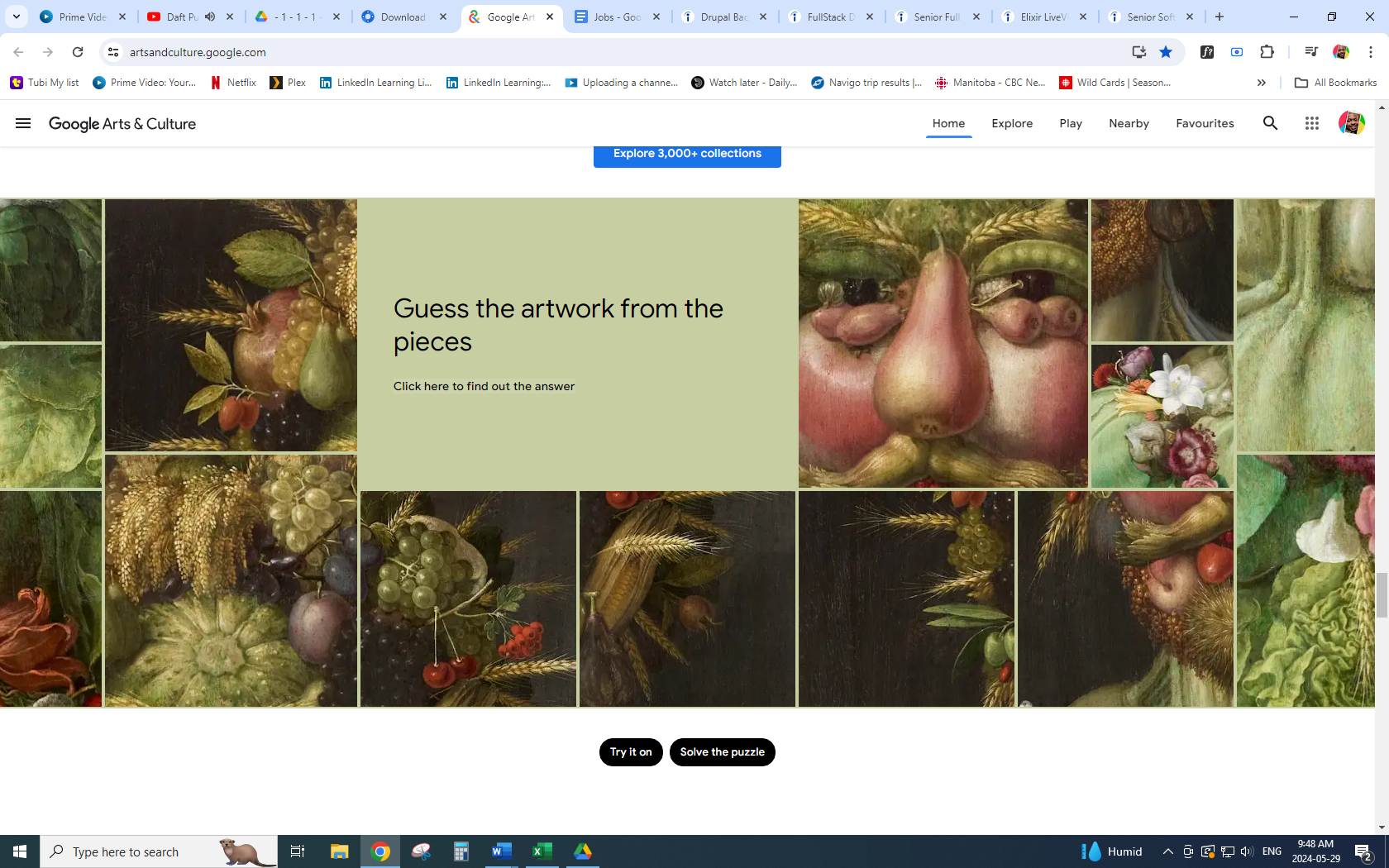Show hidden bookmarks with the chevron
Screen dimensions: 1389x868
[1261, 83]
